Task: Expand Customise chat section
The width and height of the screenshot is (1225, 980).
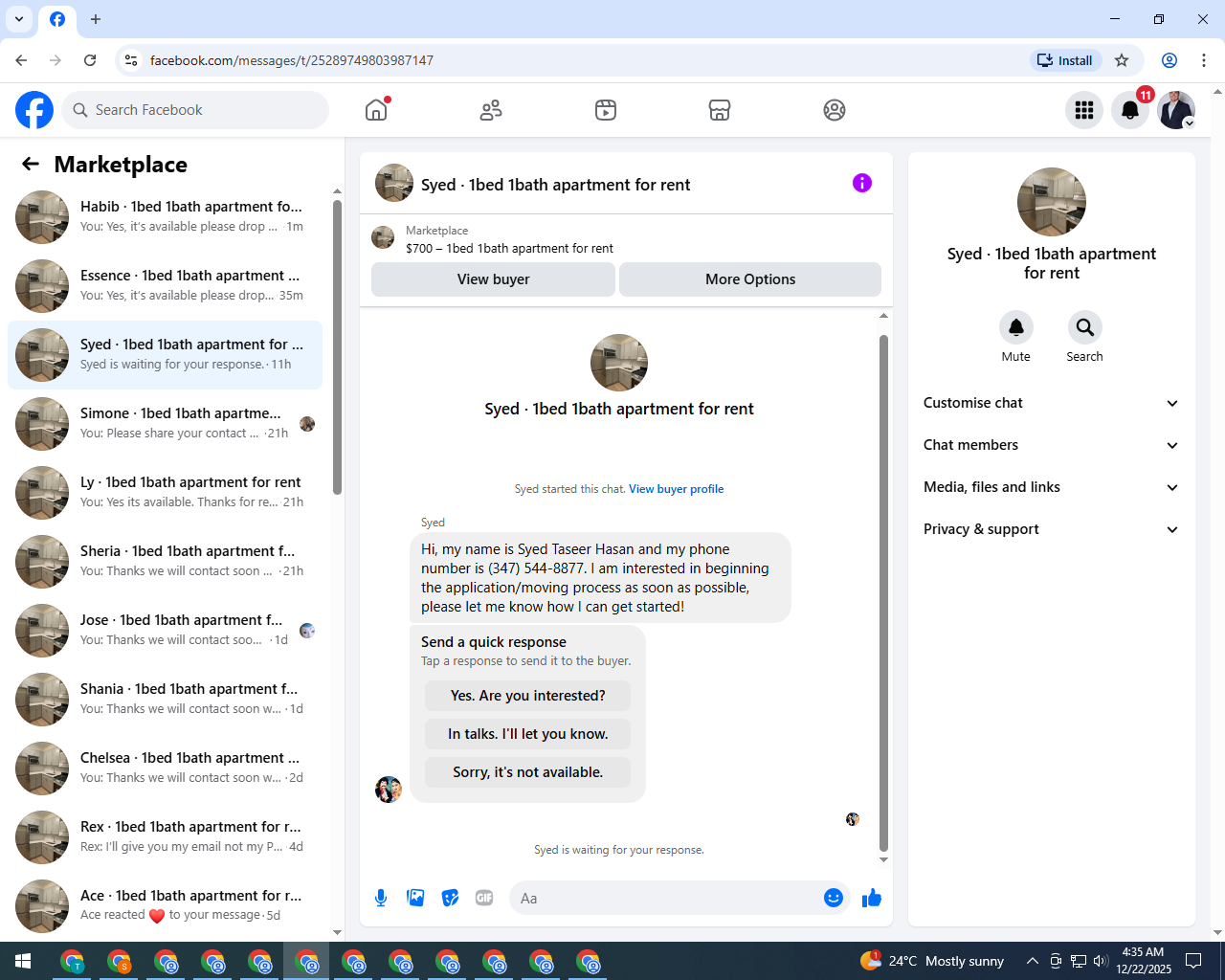Action: point(1052,403)
